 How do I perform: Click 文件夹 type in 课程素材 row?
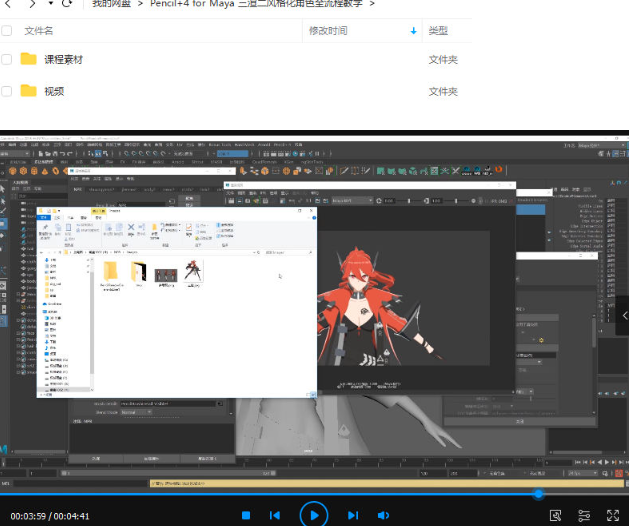pos(443,59)
